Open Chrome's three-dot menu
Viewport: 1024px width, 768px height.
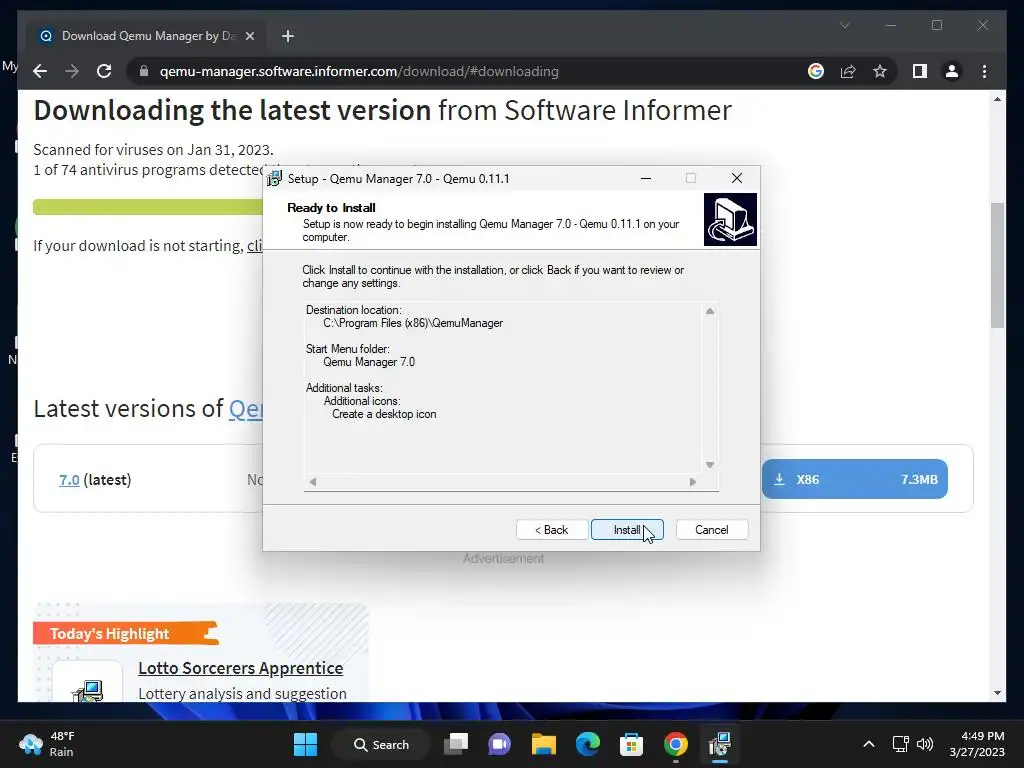pos(984,71)
